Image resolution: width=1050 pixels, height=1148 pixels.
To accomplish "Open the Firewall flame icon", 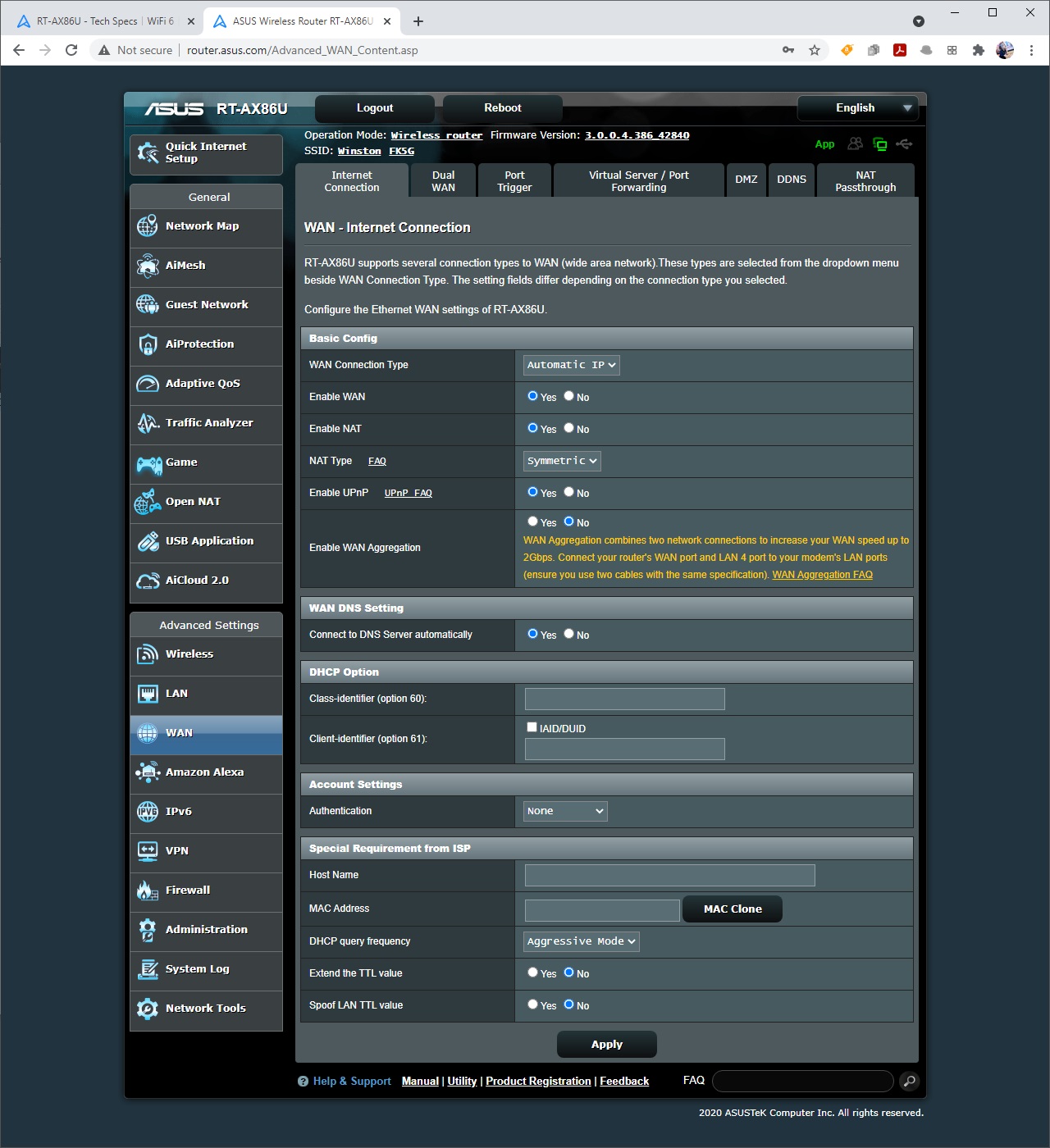I will click(148, 891).
